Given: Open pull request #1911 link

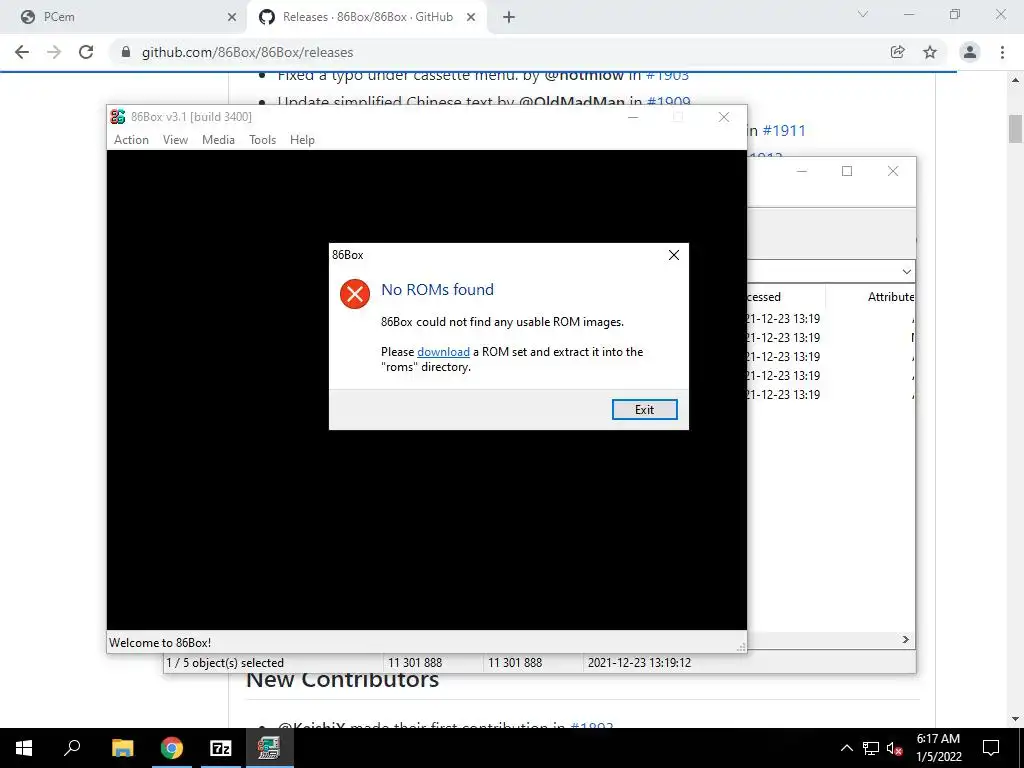Looking at the screenshot, I should pyautogui.click(x=784, y=131).
